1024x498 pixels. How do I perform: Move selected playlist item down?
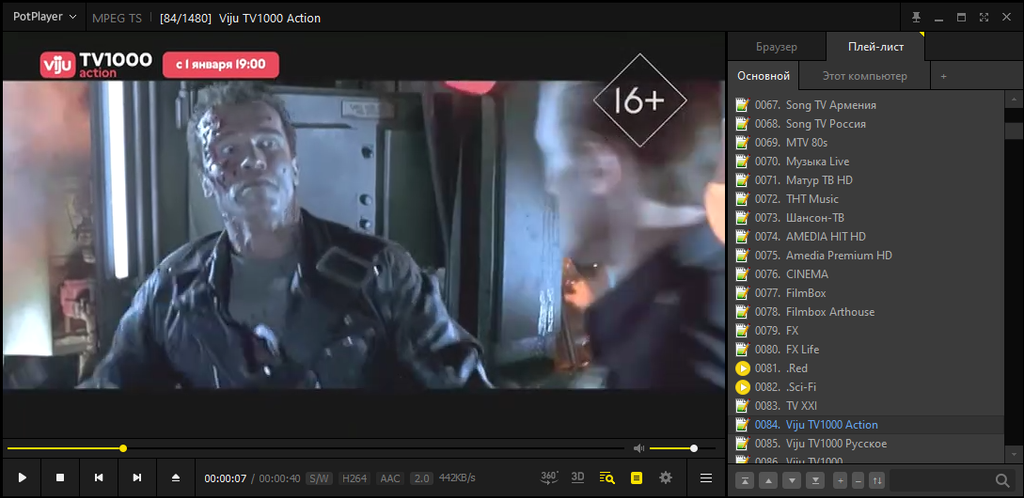[792, 481]
